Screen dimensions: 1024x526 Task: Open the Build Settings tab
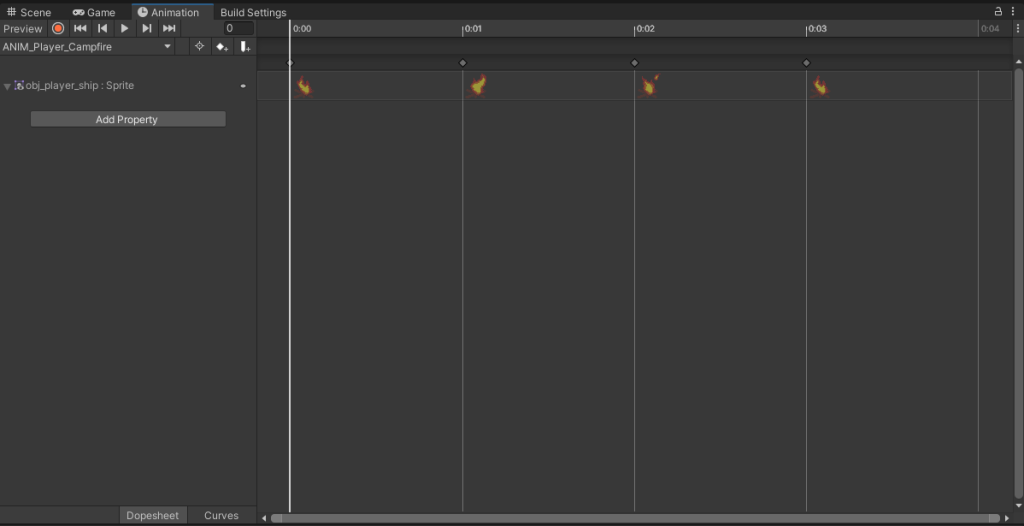(x=253, y=12)
